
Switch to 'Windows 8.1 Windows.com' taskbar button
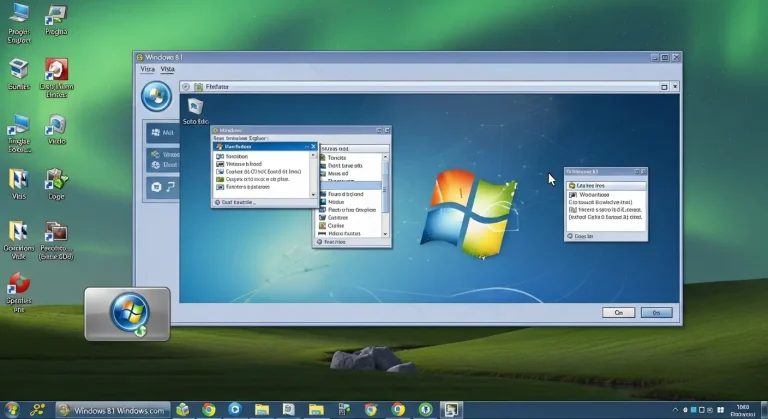click(x=113, y=410)
